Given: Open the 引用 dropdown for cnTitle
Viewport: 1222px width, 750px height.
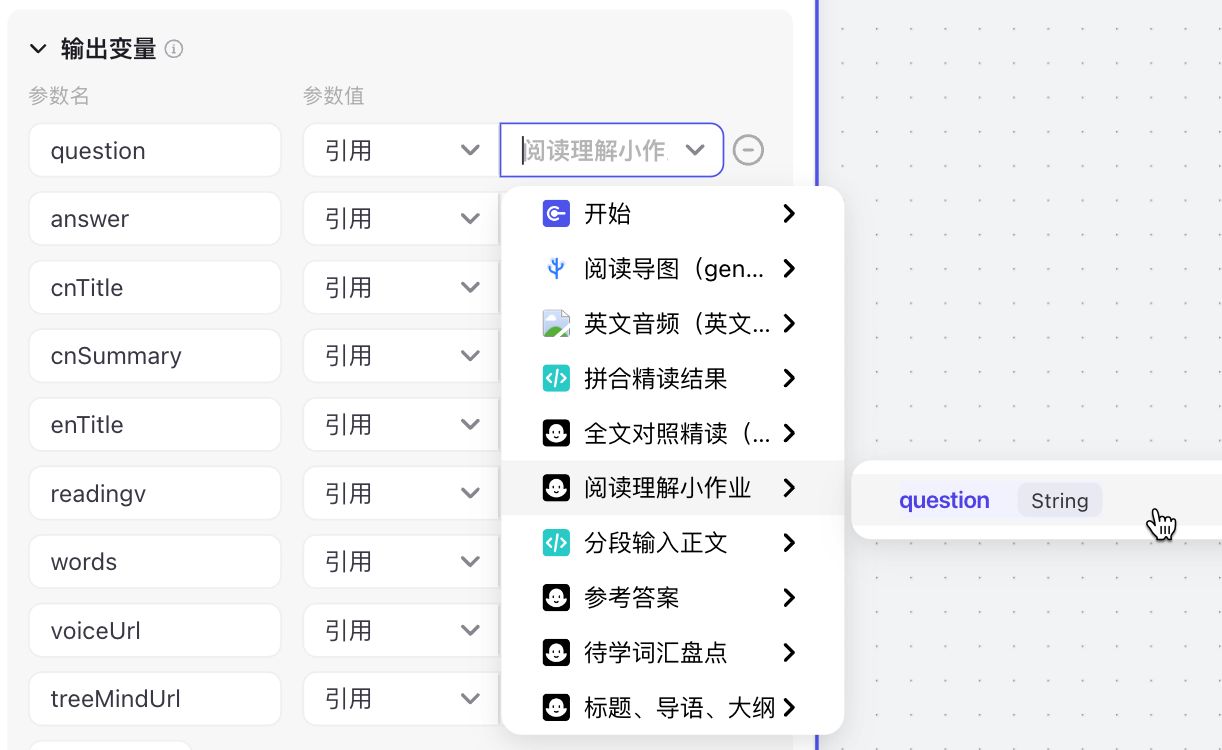Looking at the screenshot, I should pos(401,287).
